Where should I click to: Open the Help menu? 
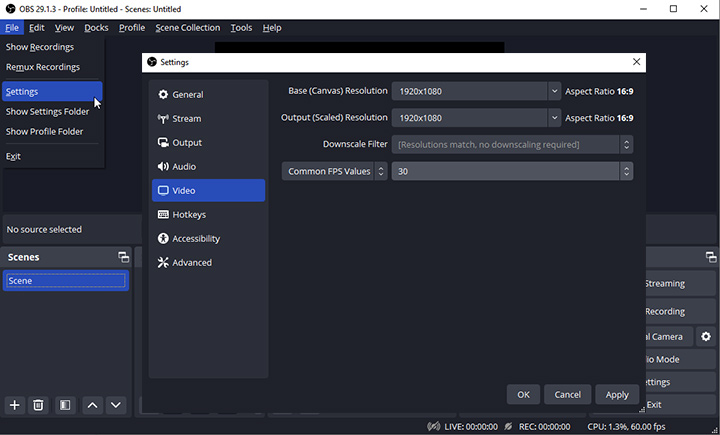[x=272, y=28]
